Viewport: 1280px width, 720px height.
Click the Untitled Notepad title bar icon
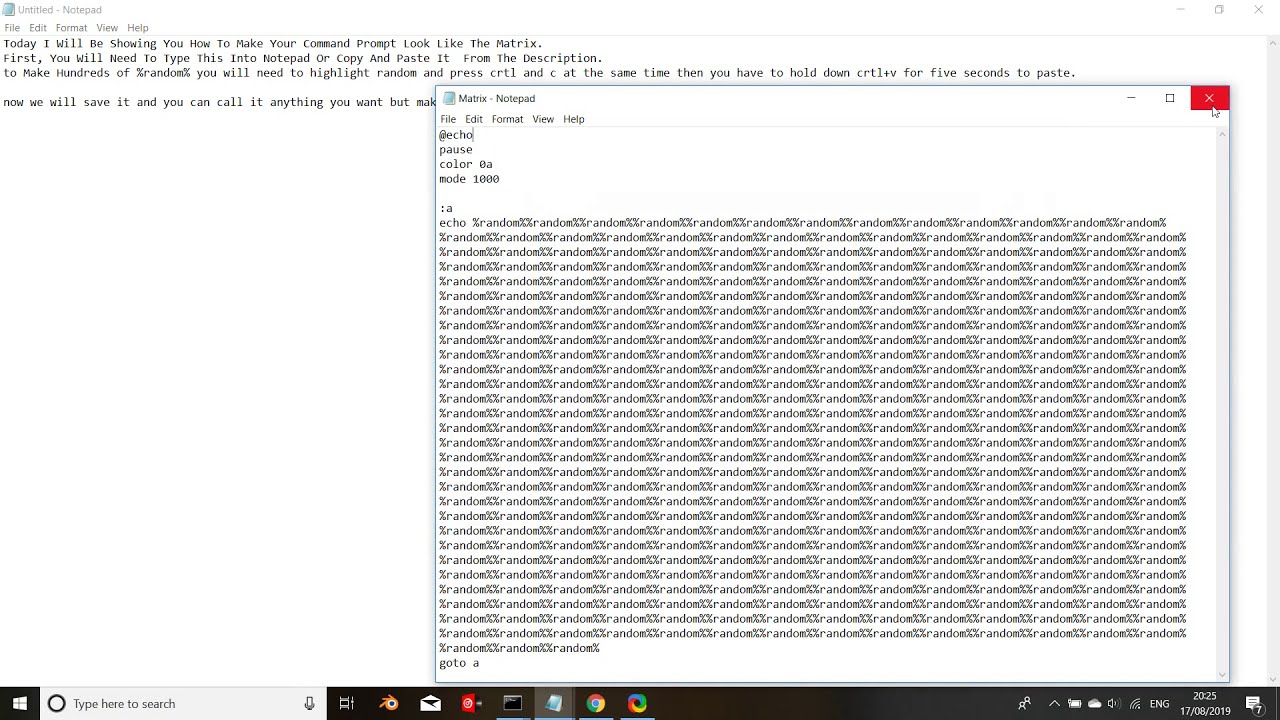pyautogui.click(x=9, y=10)
